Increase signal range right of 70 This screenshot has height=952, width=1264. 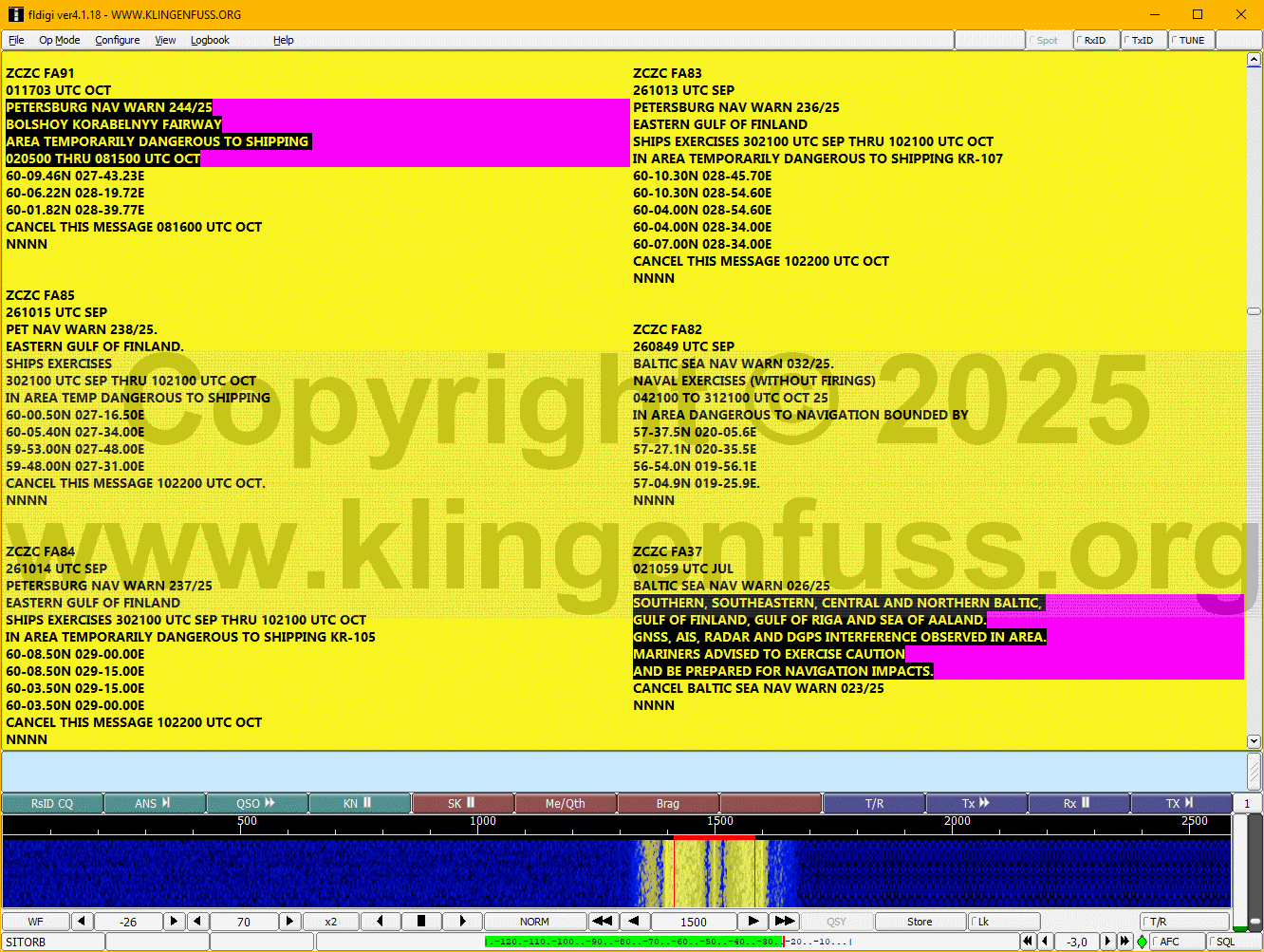(289, 921)
